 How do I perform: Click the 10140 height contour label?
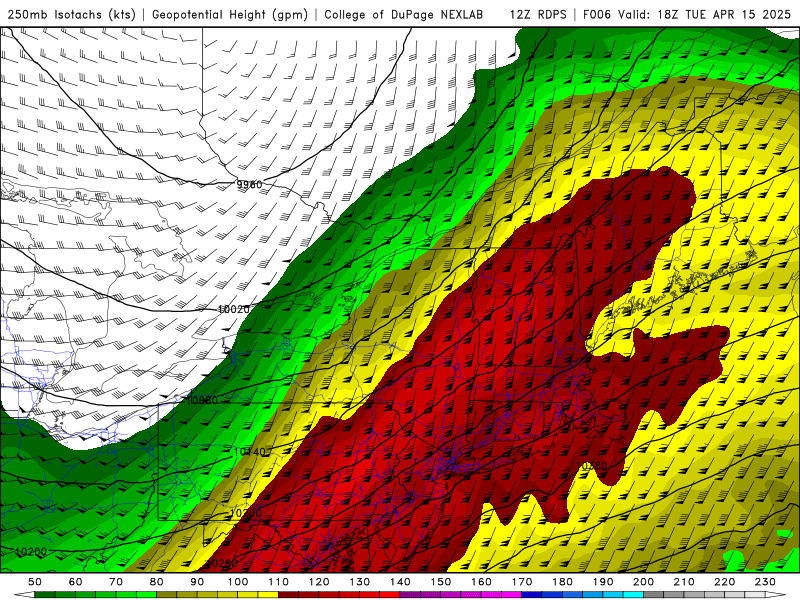tap(250, 452)
